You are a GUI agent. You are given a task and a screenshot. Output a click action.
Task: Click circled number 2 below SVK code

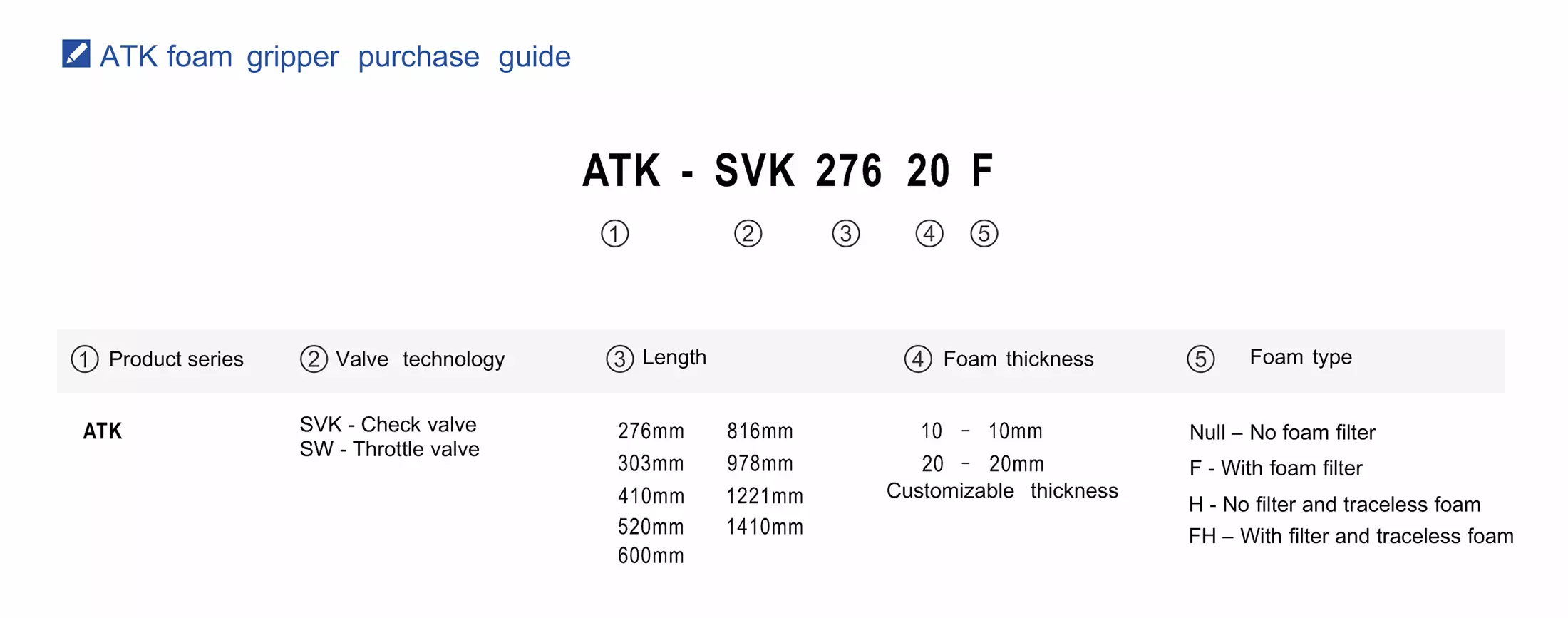(748, 234)
